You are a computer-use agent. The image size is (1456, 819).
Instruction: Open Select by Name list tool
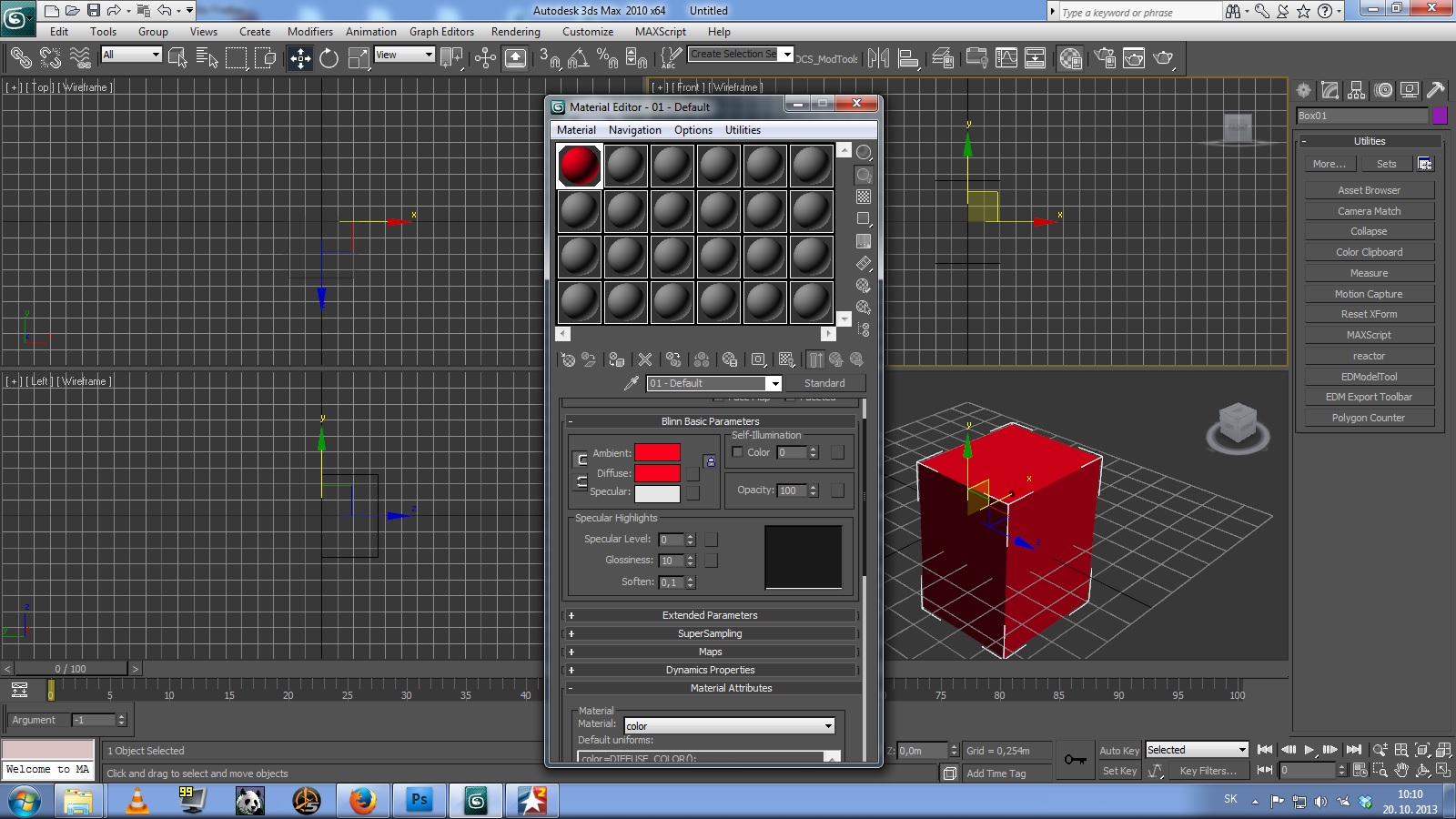pos(207,58)
